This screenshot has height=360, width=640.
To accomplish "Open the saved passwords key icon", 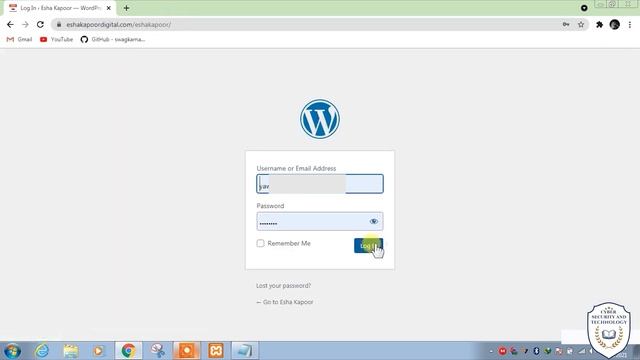I will [x=566, y=24].
